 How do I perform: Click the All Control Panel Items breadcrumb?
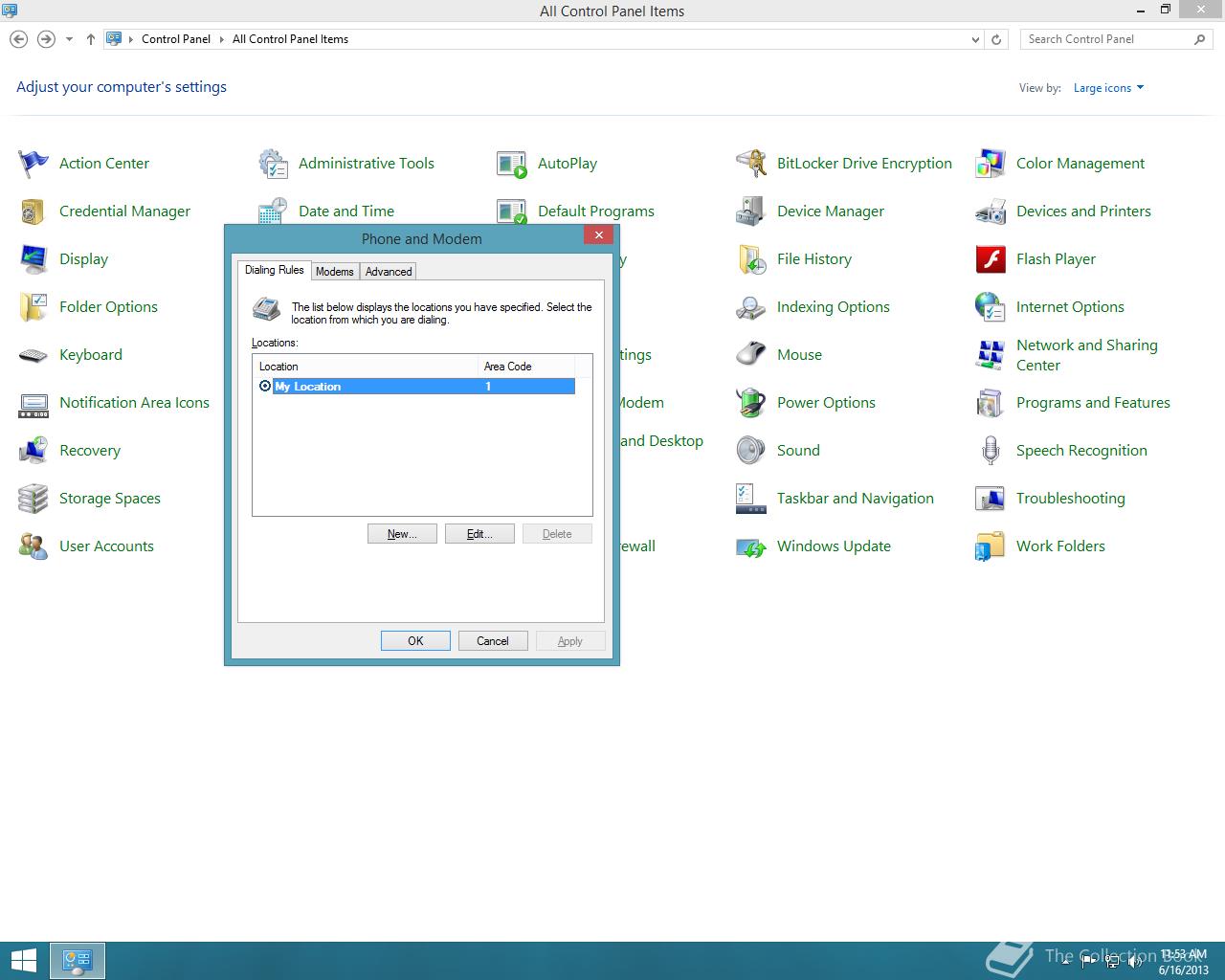(290, 39)
